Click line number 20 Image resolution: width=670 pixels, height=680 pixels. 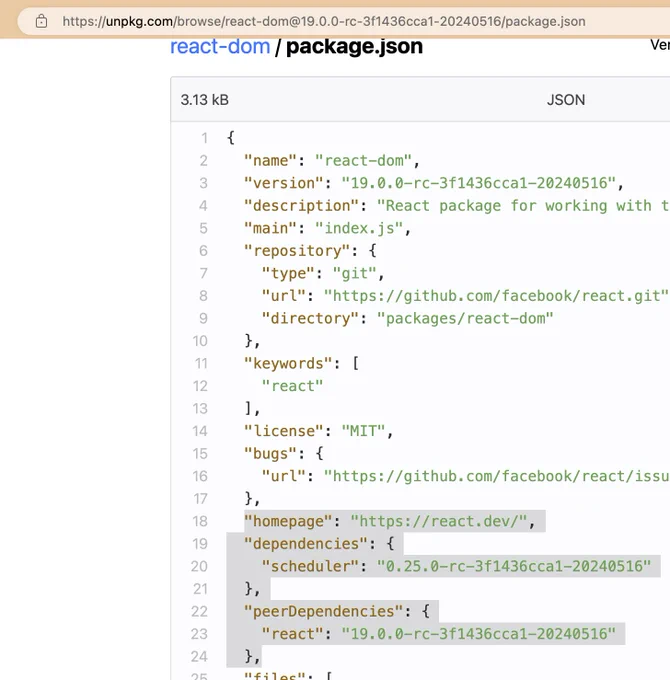[x=199, y=566]
